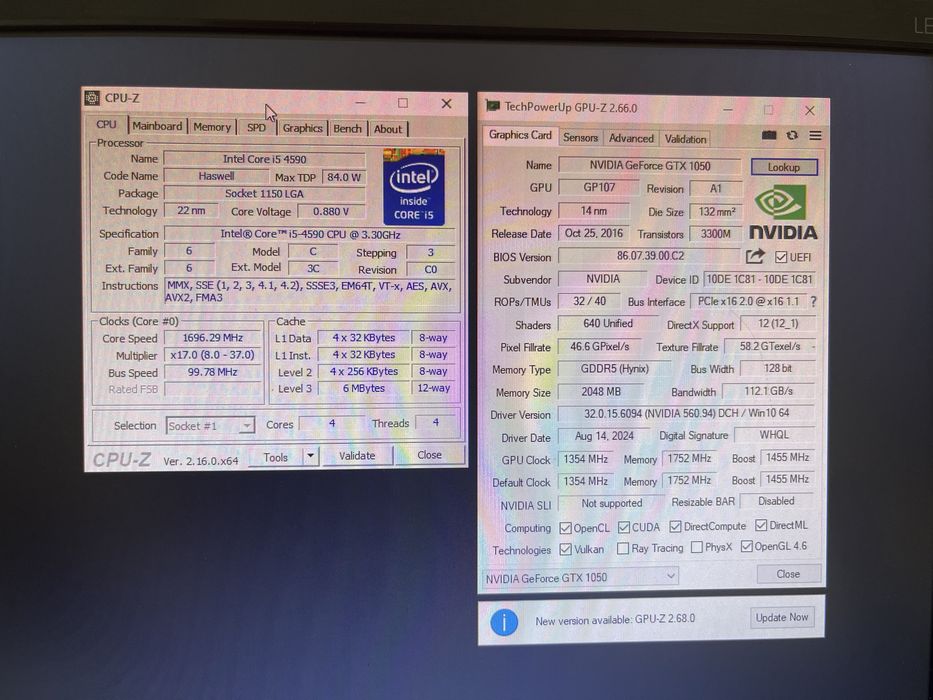This screenshot has height=700, width=933.
Task: Click the Release Date value Oct 25, 2016
Action: tap(594, 233)
